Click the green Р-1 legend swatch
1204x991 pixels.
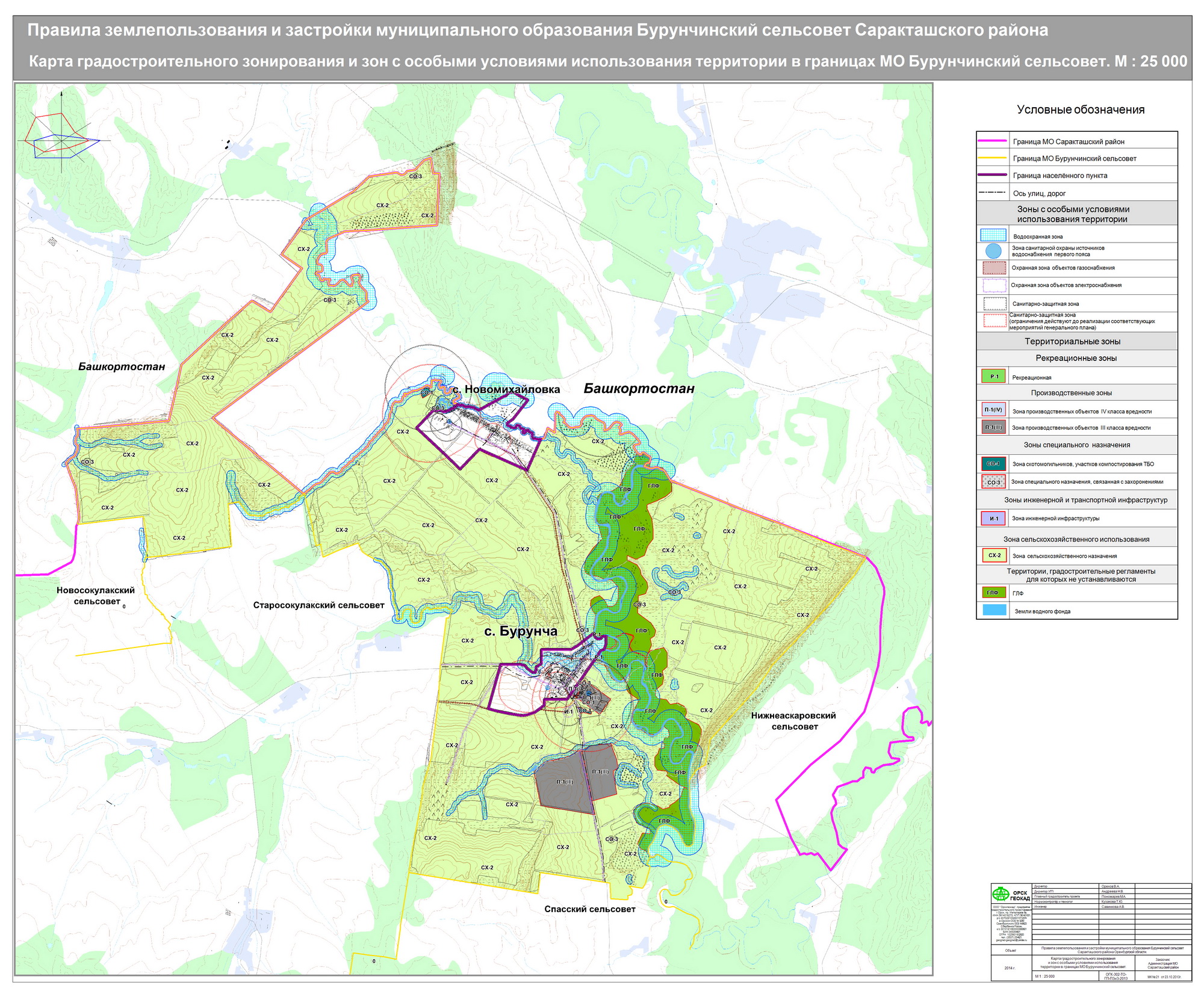point(994,377)
